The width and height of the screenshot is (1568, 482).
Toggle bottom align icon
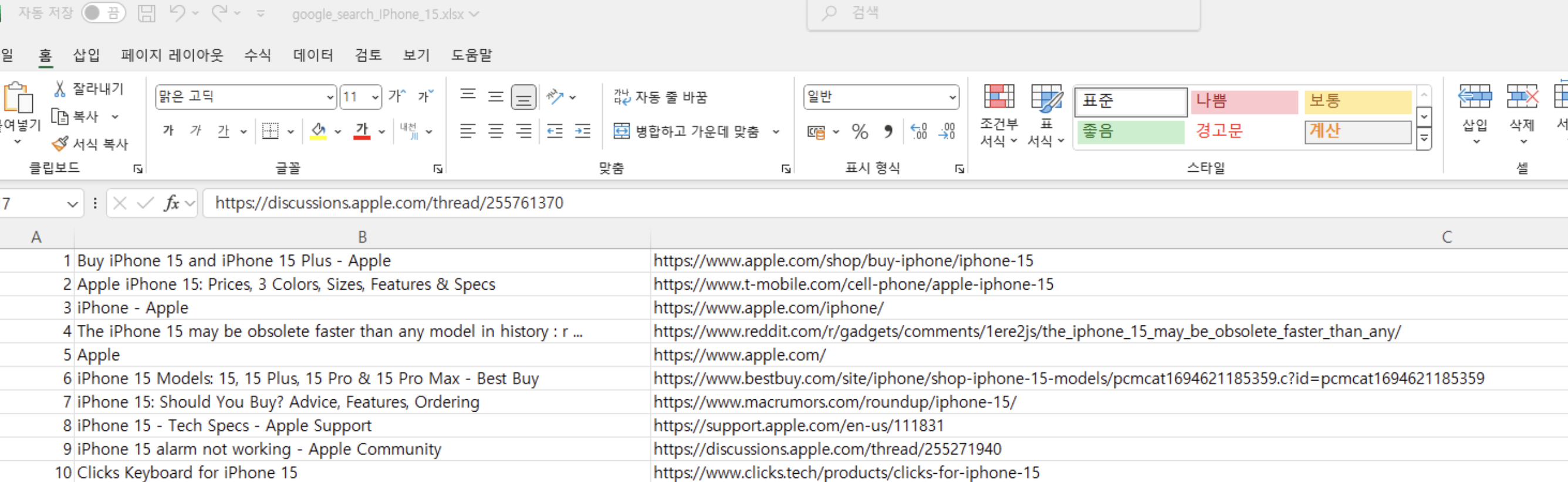point(523,97)
